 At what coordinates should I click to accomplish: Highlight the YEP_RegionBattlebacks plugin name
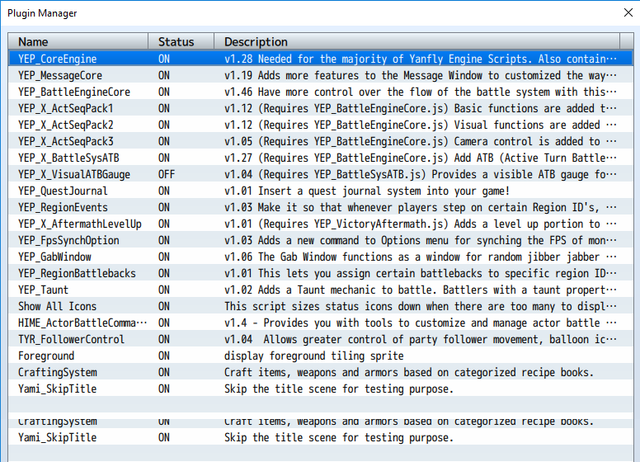[x=77, y=273]
